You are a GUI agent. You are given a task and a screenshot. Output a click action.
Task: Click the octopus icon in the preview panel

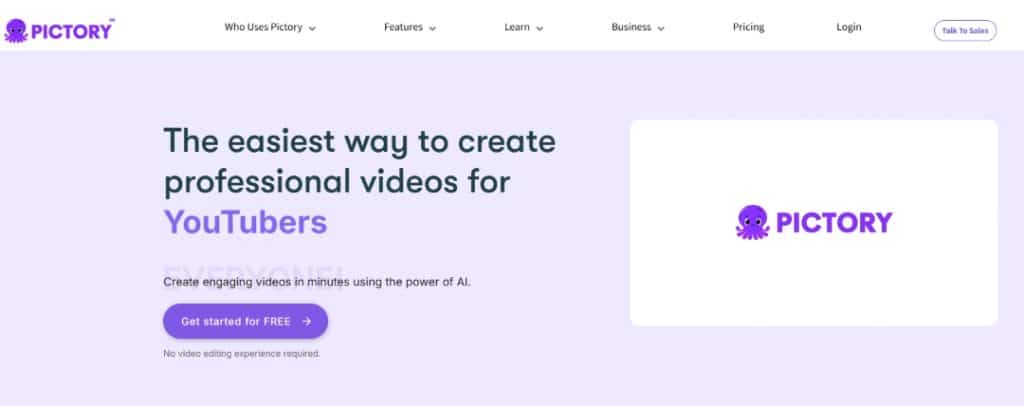(752, 222)
